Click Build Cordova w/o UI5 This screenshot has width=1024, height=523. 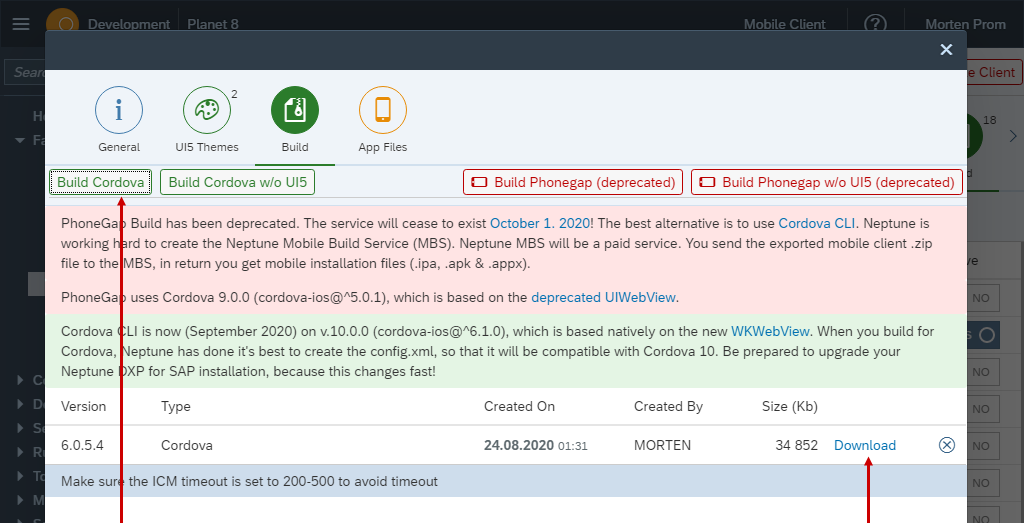pos(238,182)
